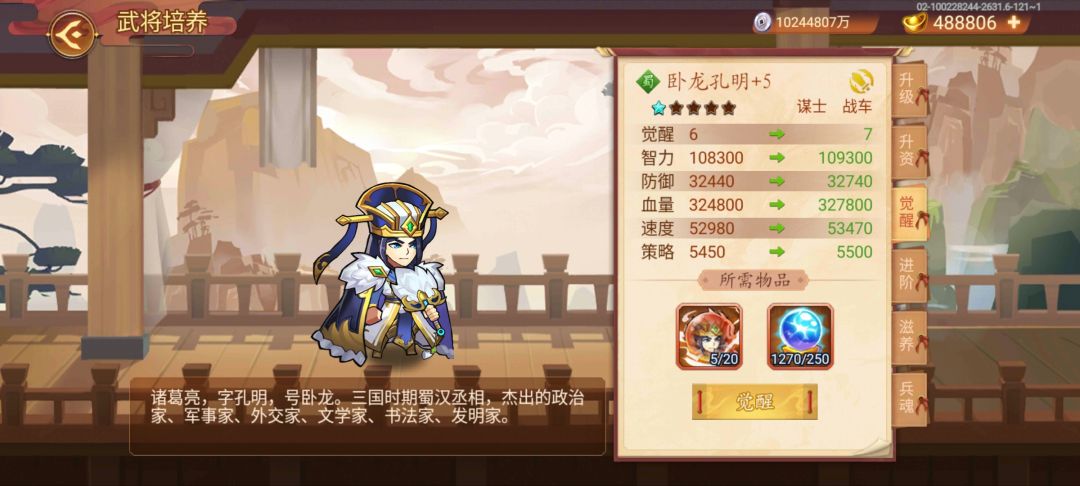The height and width of the screenshot is (486, 1080).
Task: Click the 觉醒 awaken button
Action: tap(755, 401)
